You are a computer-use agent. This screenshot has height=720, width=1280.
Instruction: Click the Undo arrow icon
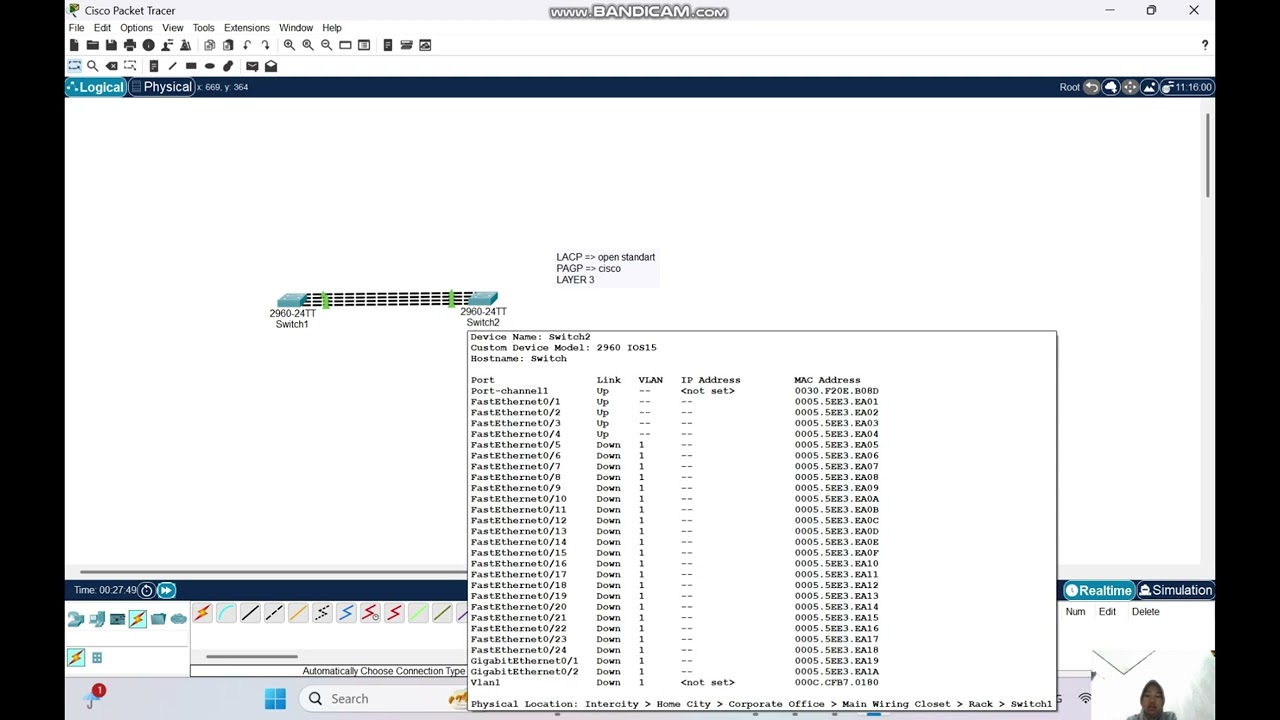(246, 45)
